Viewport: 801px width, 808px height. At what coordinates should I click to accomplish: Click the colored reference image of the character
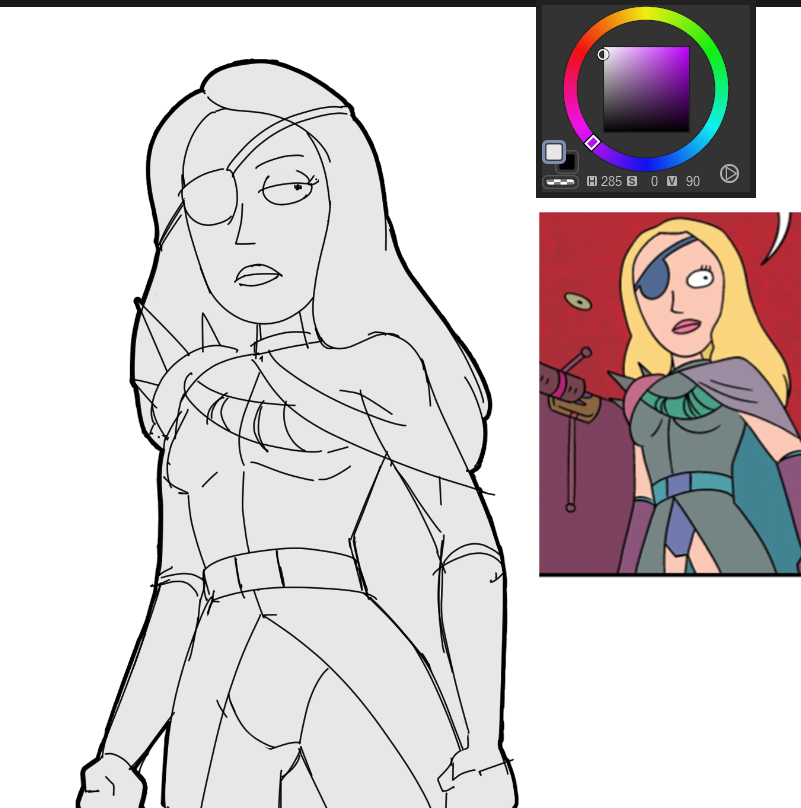(670, 394)
